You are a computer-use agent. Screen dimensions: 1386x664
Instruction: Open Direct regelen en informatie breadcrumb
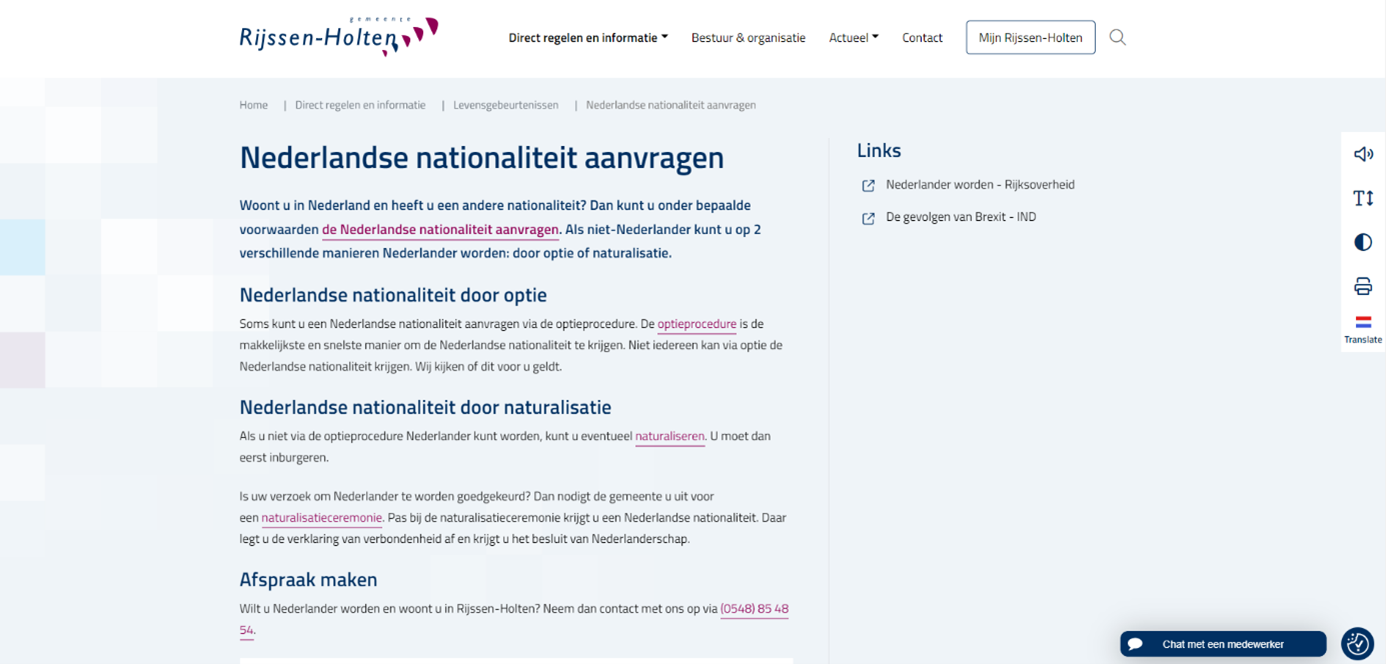(x=360, y=105)
